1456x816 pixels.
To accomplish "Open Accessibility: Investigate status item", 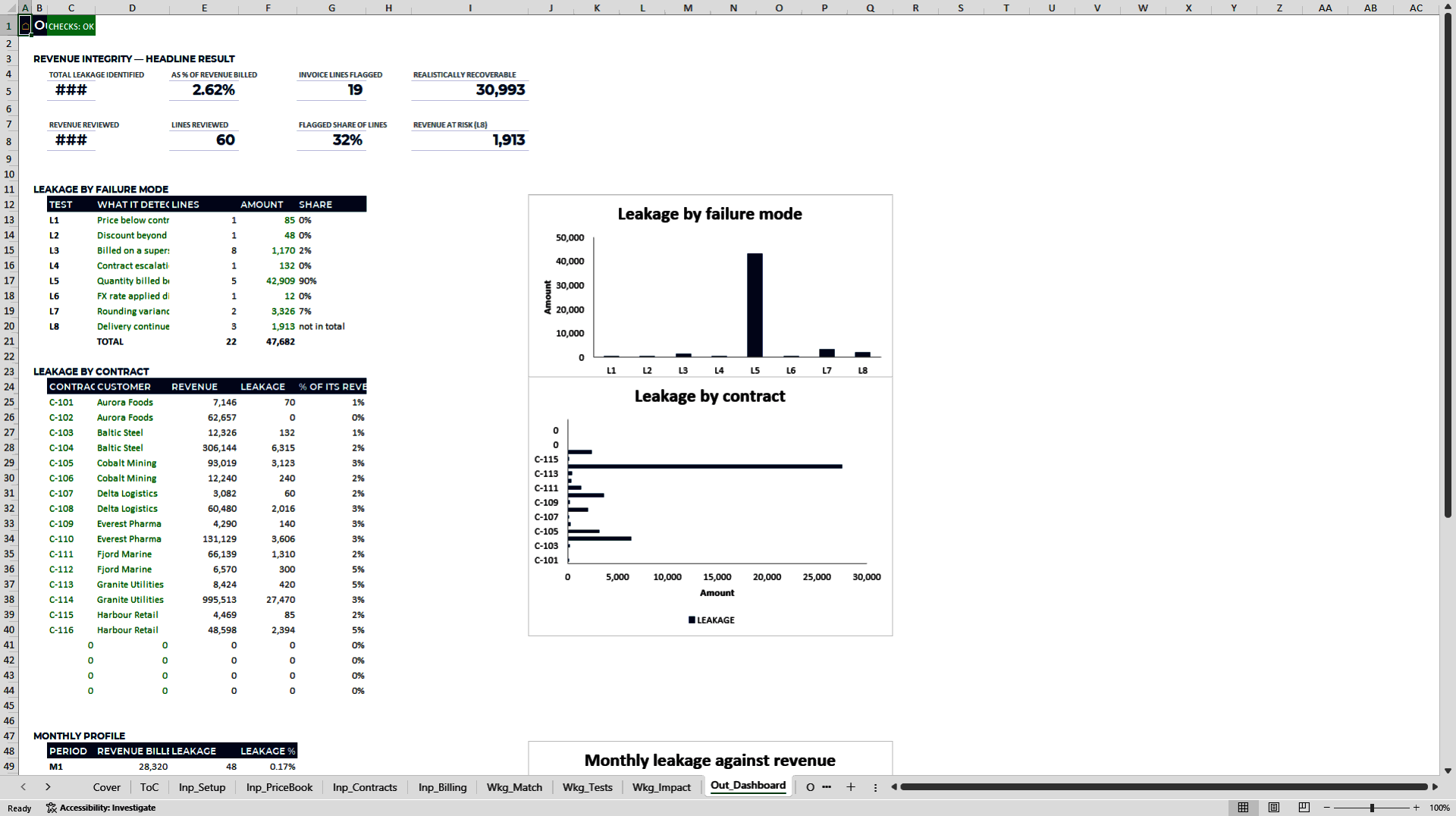I will click(101, 808).
